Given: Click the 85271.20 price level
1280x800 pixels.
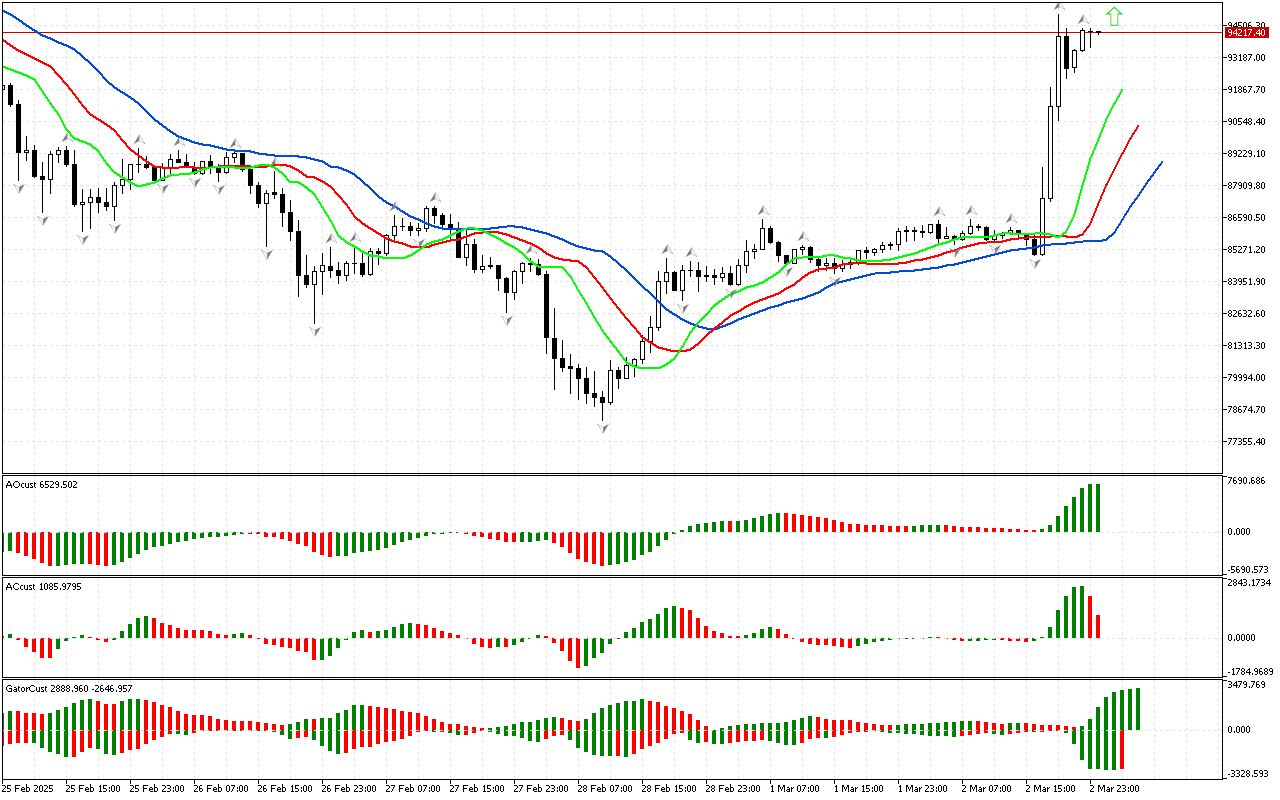Looking at the screenshot, I should pyautogui.click(x=1246, y=250).
